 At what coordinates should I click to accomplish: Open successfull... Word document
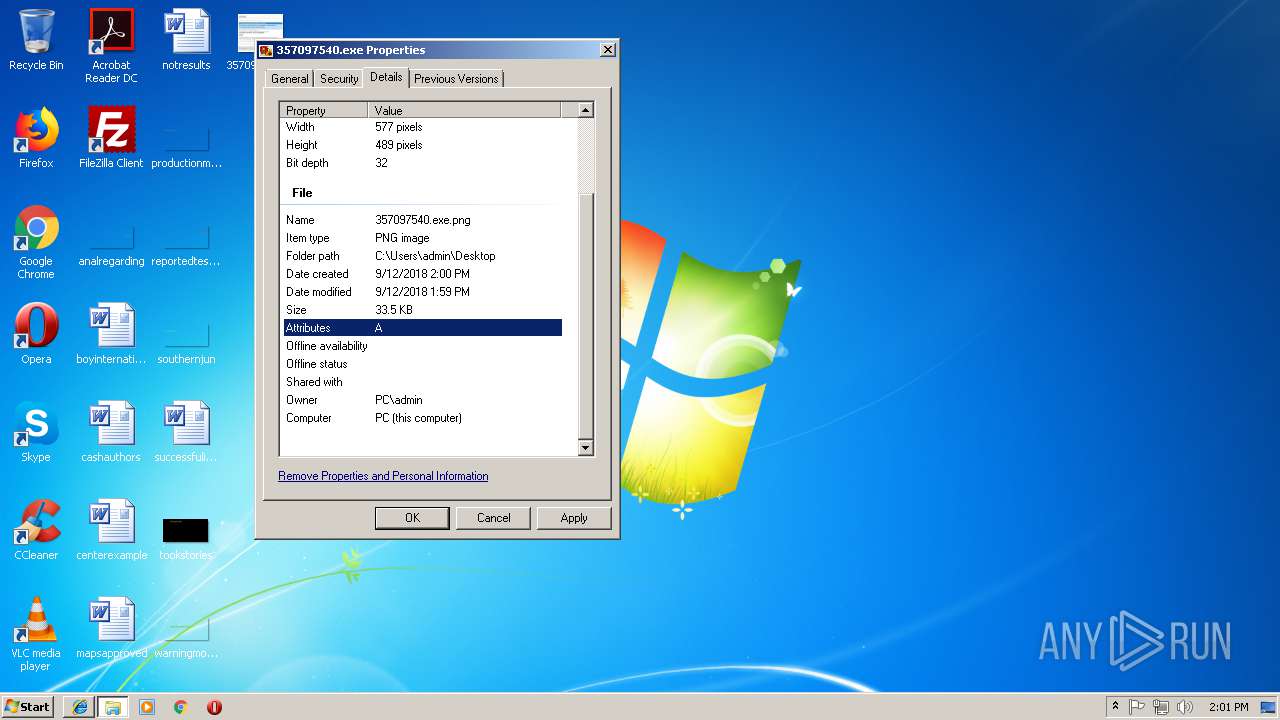(186, 432)
